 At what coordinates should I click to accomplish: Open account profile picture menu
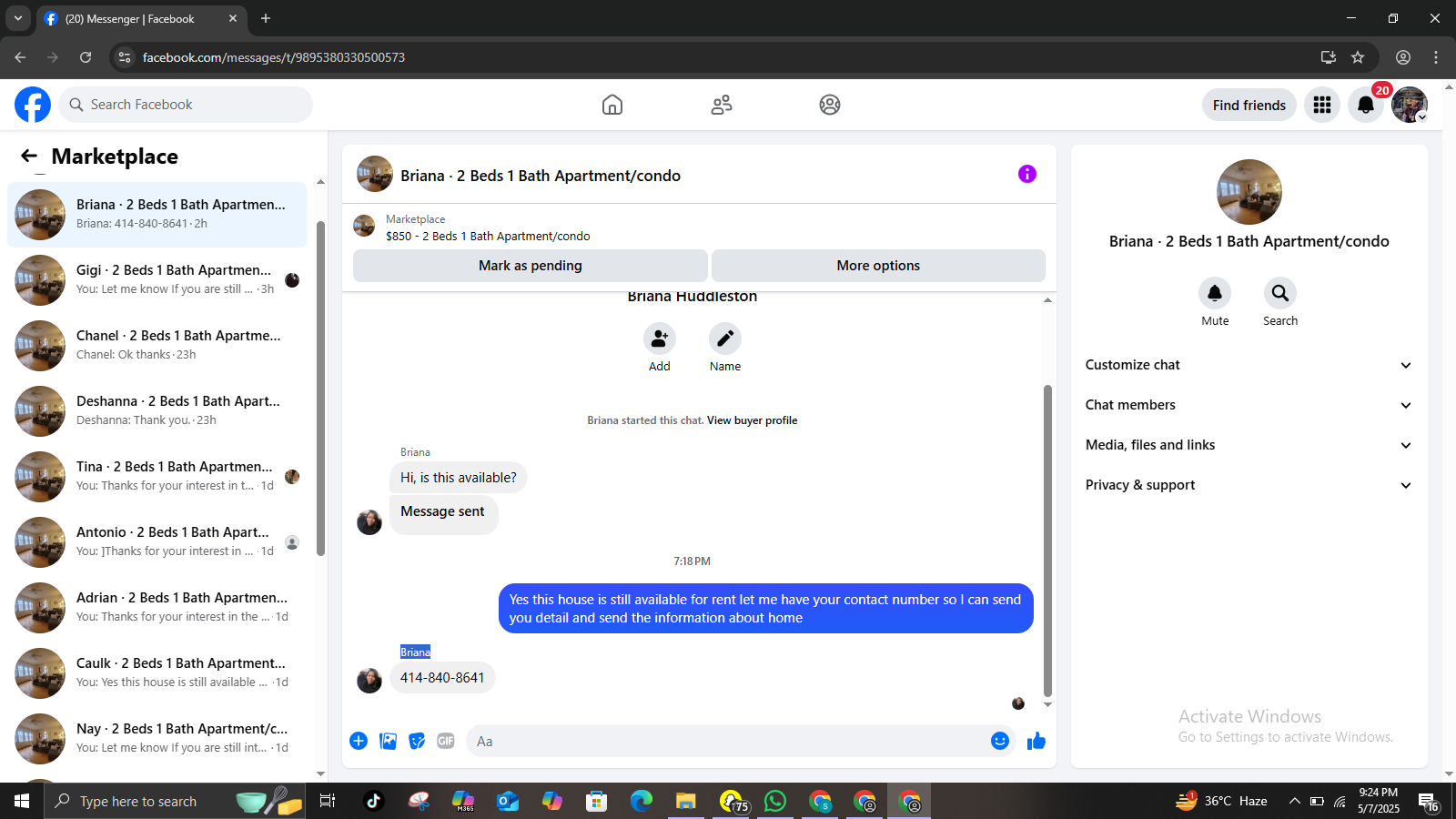pyautogui.click(x=1410, y=105)
